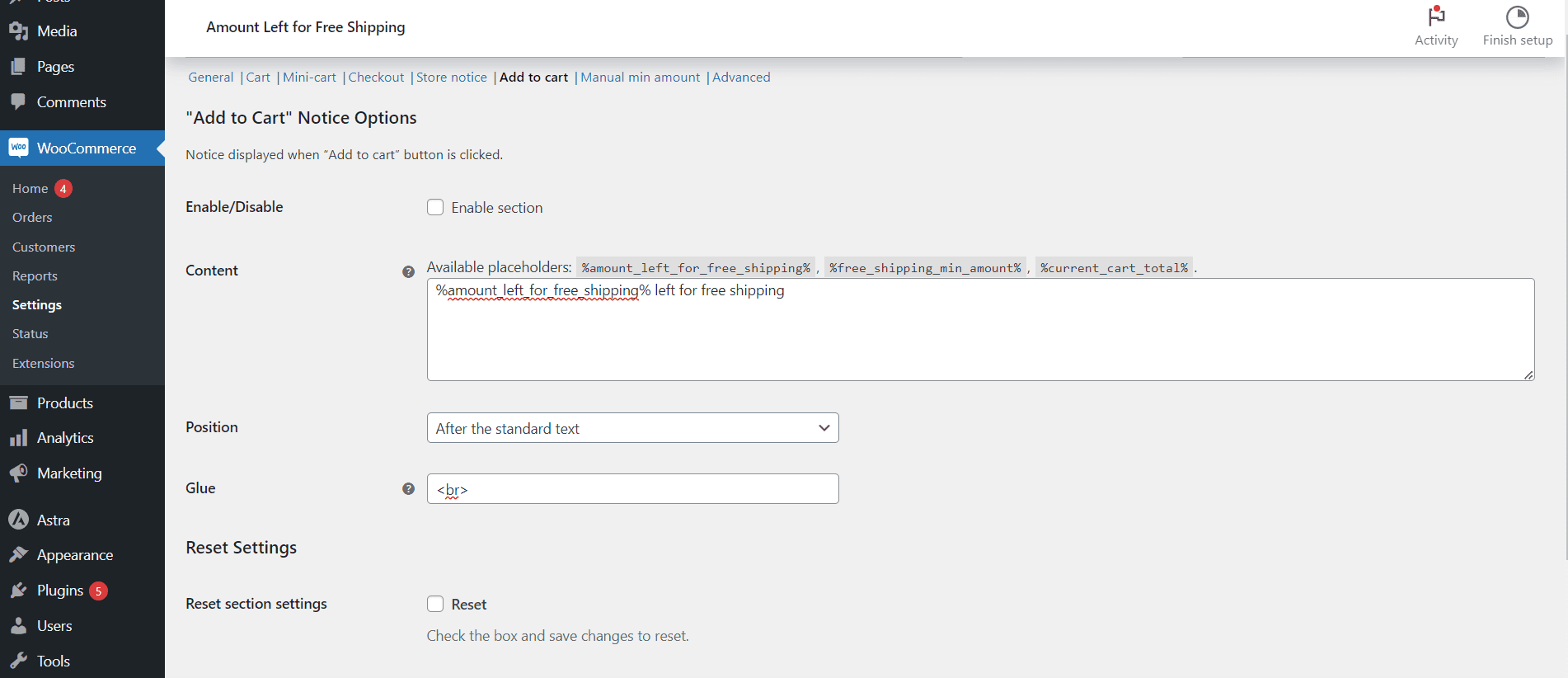Click the Tools wrench icon
This screenshot has height=678, width=1568.
pos(18,662)
